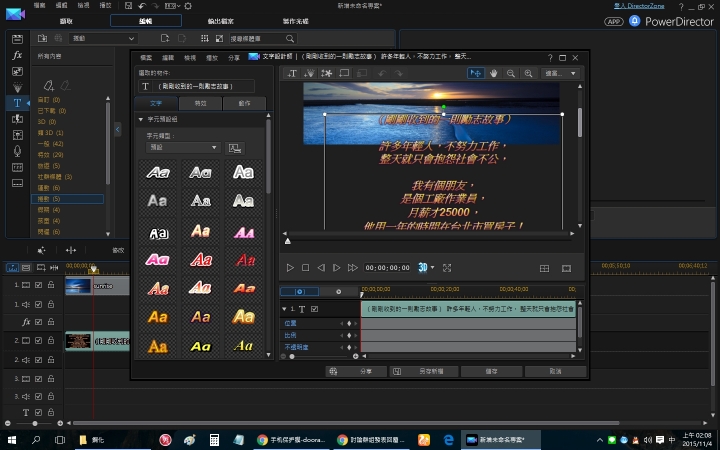Open Particle Room sidebar icon
Image resolution: width=720 pixels, height=450 pixels.
pyautogui.click(x=17, y=87)
